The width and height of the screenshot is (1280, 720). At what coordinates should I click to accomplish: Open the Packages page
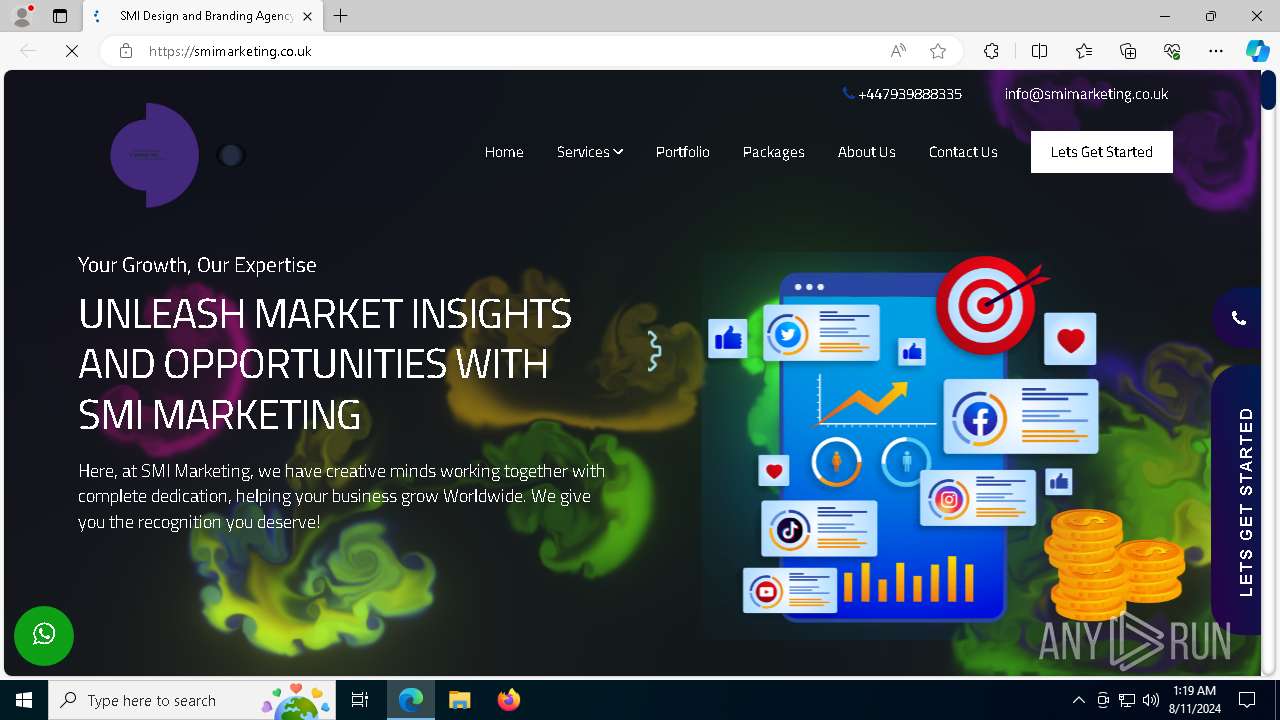[774, 152]
